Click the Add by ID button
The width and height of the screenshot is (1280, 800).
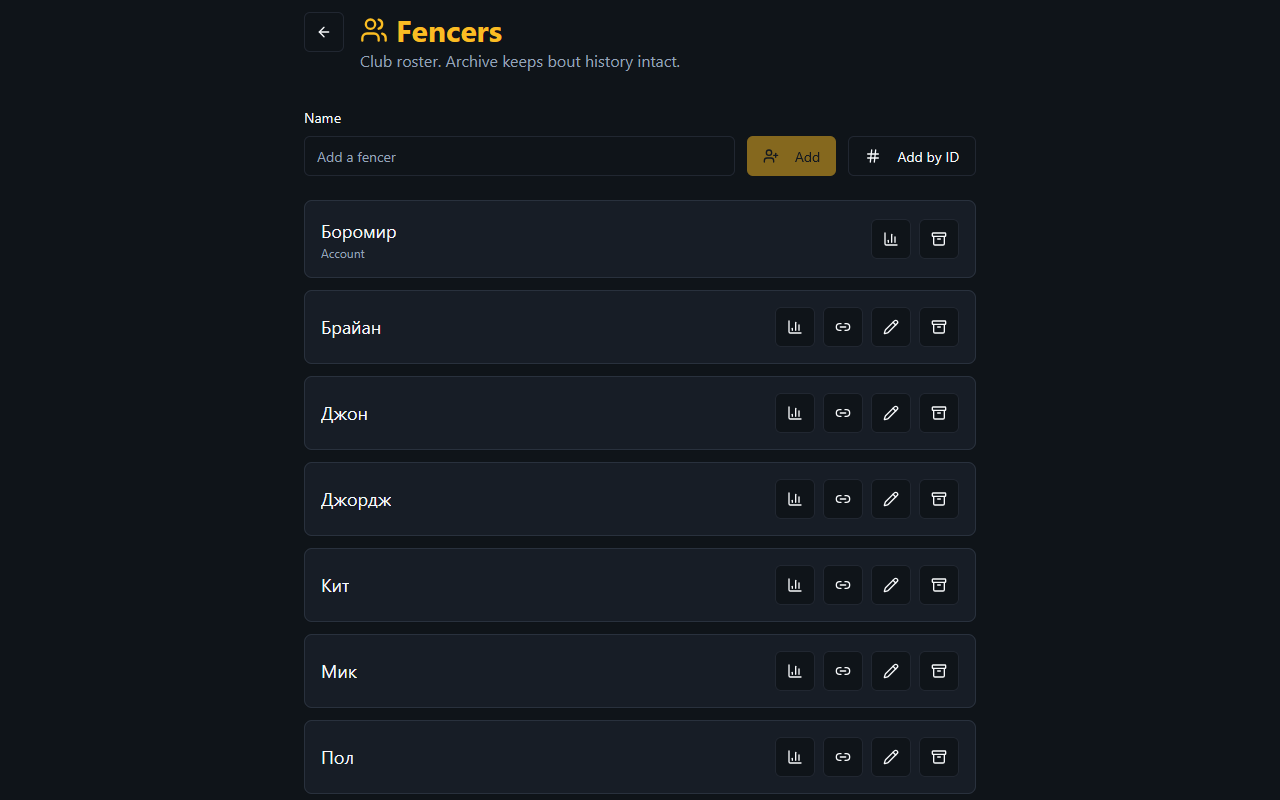click(x=912, y=156)
